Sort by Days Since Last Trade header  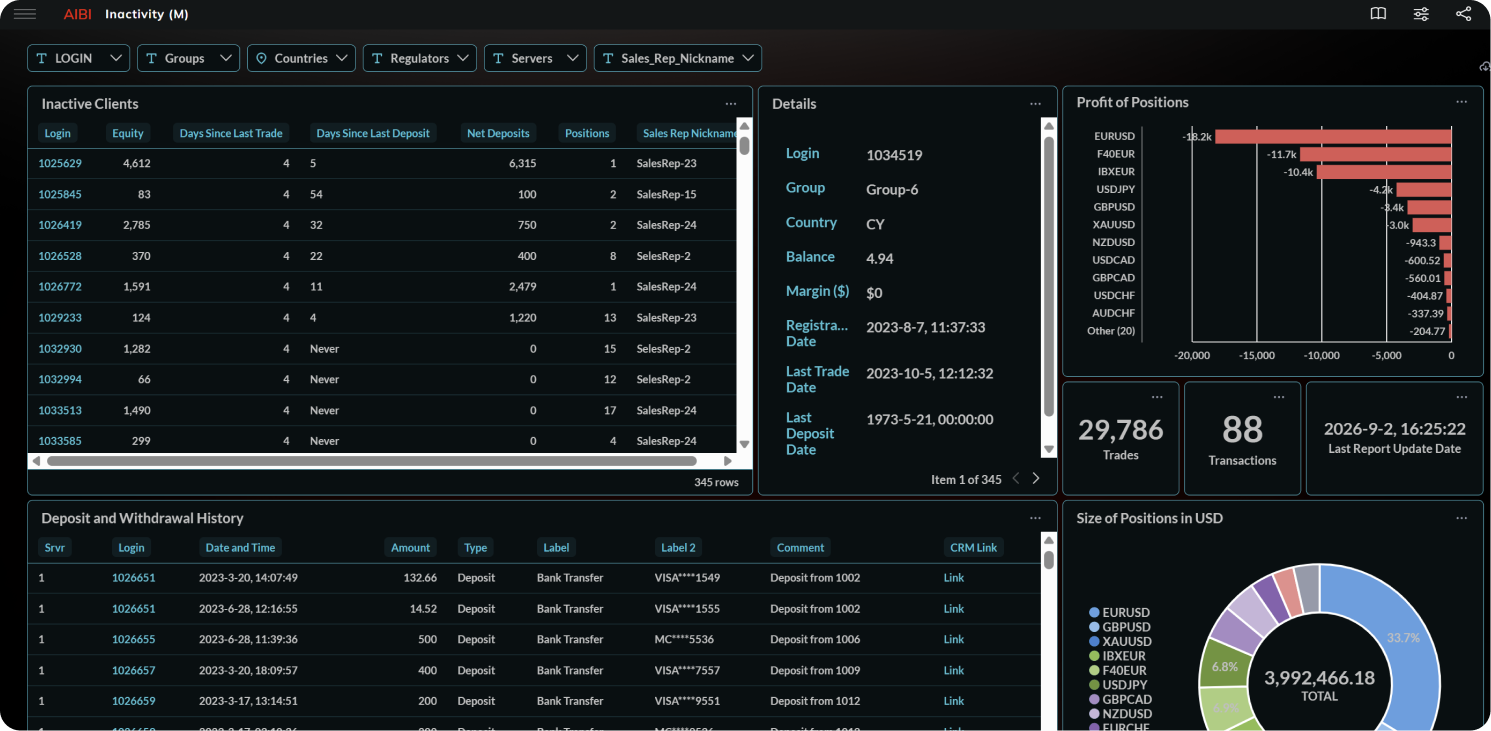[231, 133]
